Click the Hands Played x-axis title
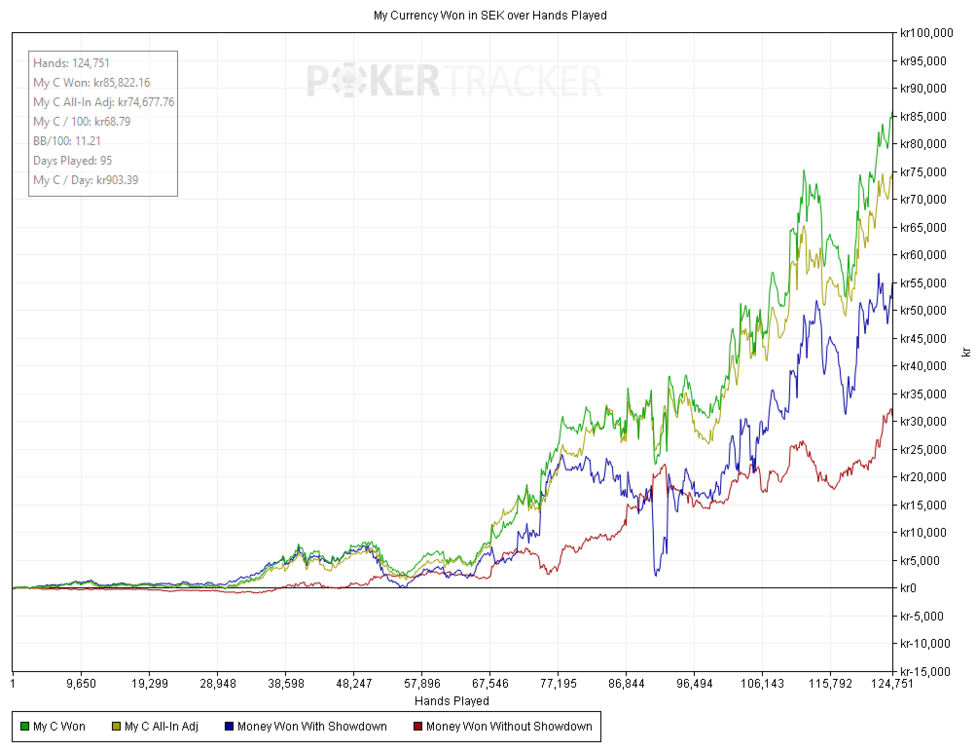The width and height of the screenshot is (976, 750). [x=451, y=701]
